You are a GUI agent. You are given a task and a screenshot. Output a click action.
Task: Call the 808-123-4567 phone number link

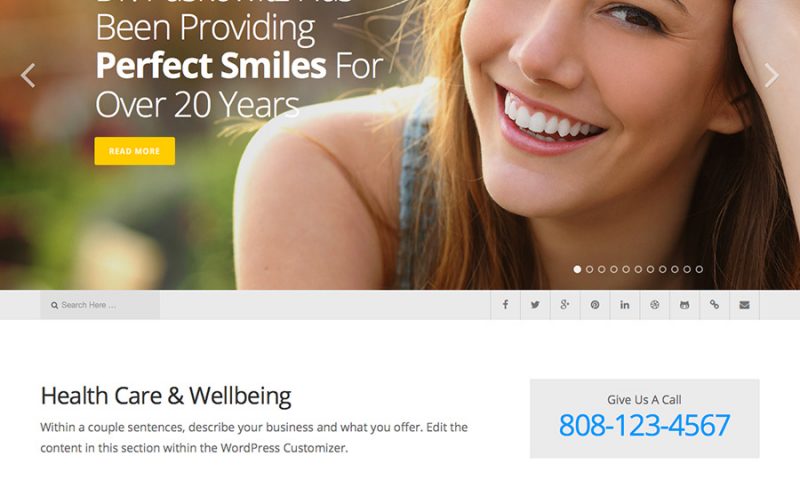(644, 425)
